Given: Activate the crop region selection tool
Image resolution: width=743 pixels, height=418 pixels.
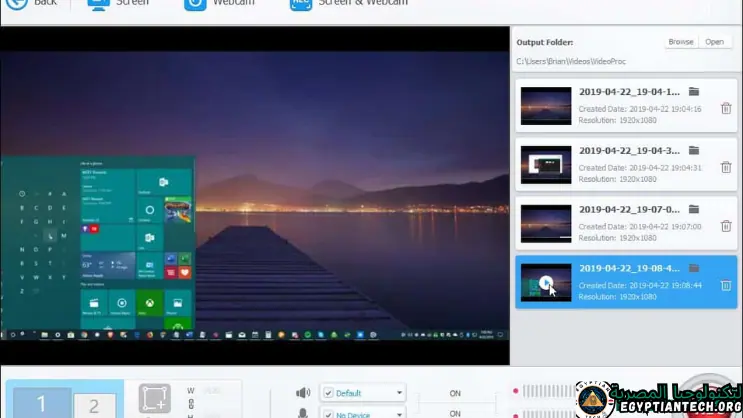Looking at the screenshot, I should click(154, 398).
